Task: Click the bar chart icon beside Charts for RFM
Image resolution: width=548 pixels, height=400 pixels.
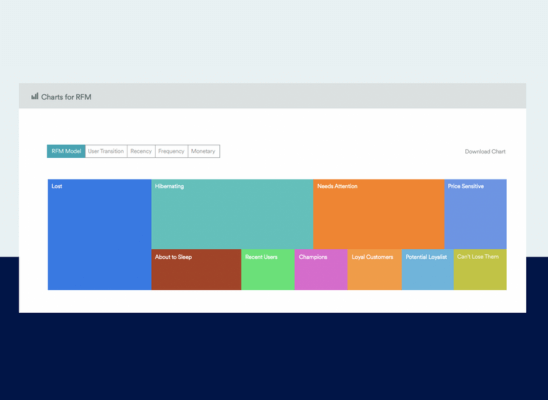Action: pos(35,96)
